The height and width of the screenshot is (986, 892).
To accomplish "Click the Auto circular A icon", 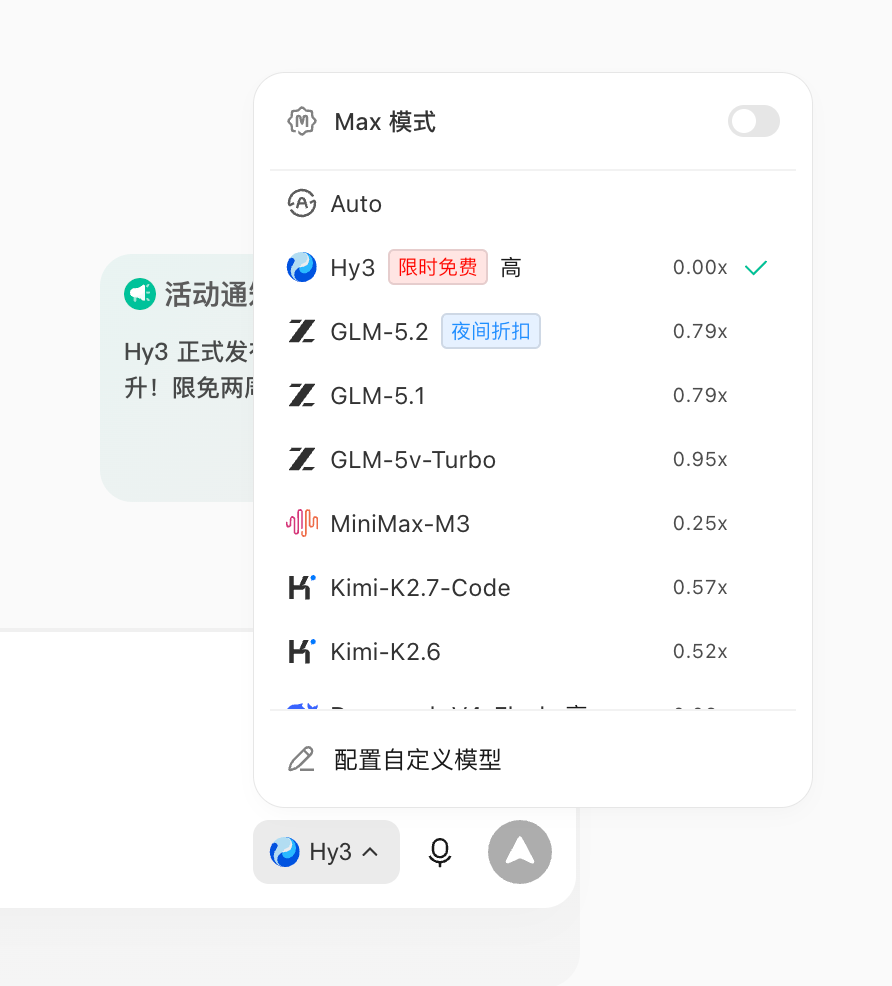I will click(302, 204).
